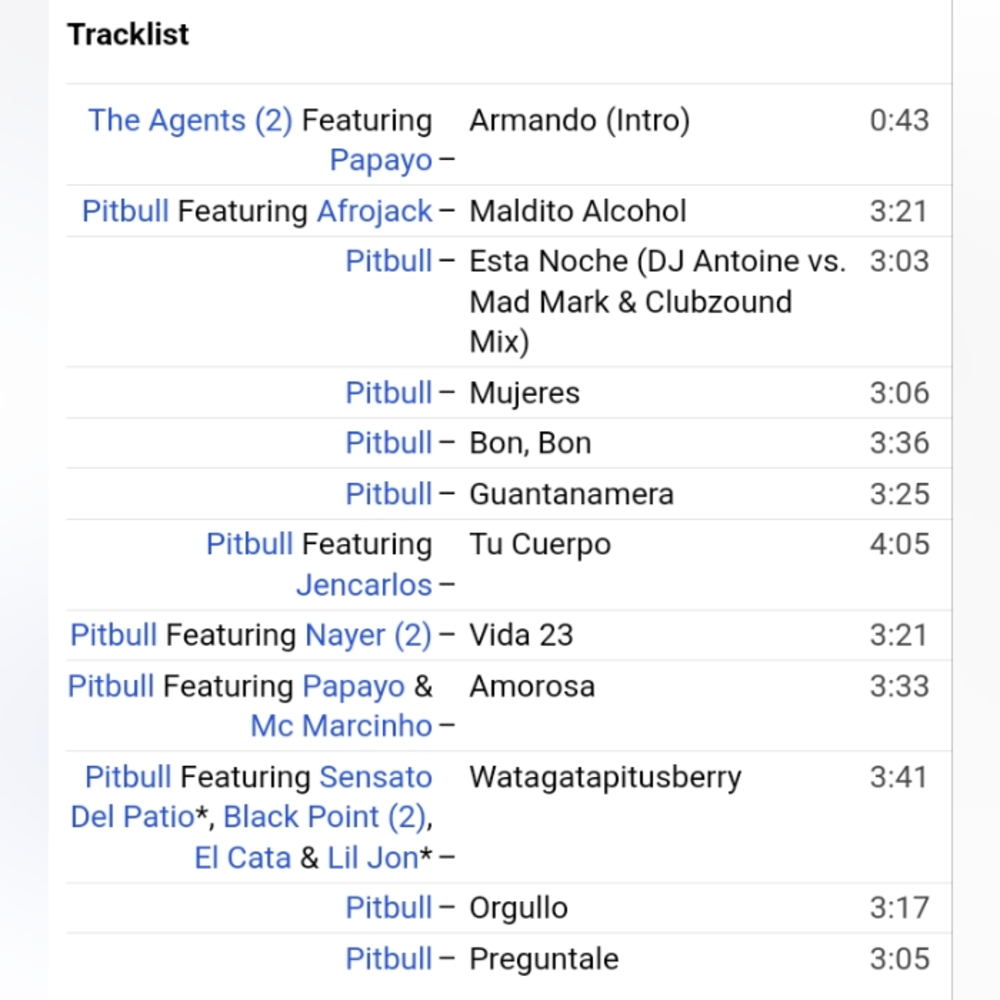The width and height of the screenshot is (1000, 1000).
Task: Select Pitbull link beside Esta Noche
Action: pos(389,261)
